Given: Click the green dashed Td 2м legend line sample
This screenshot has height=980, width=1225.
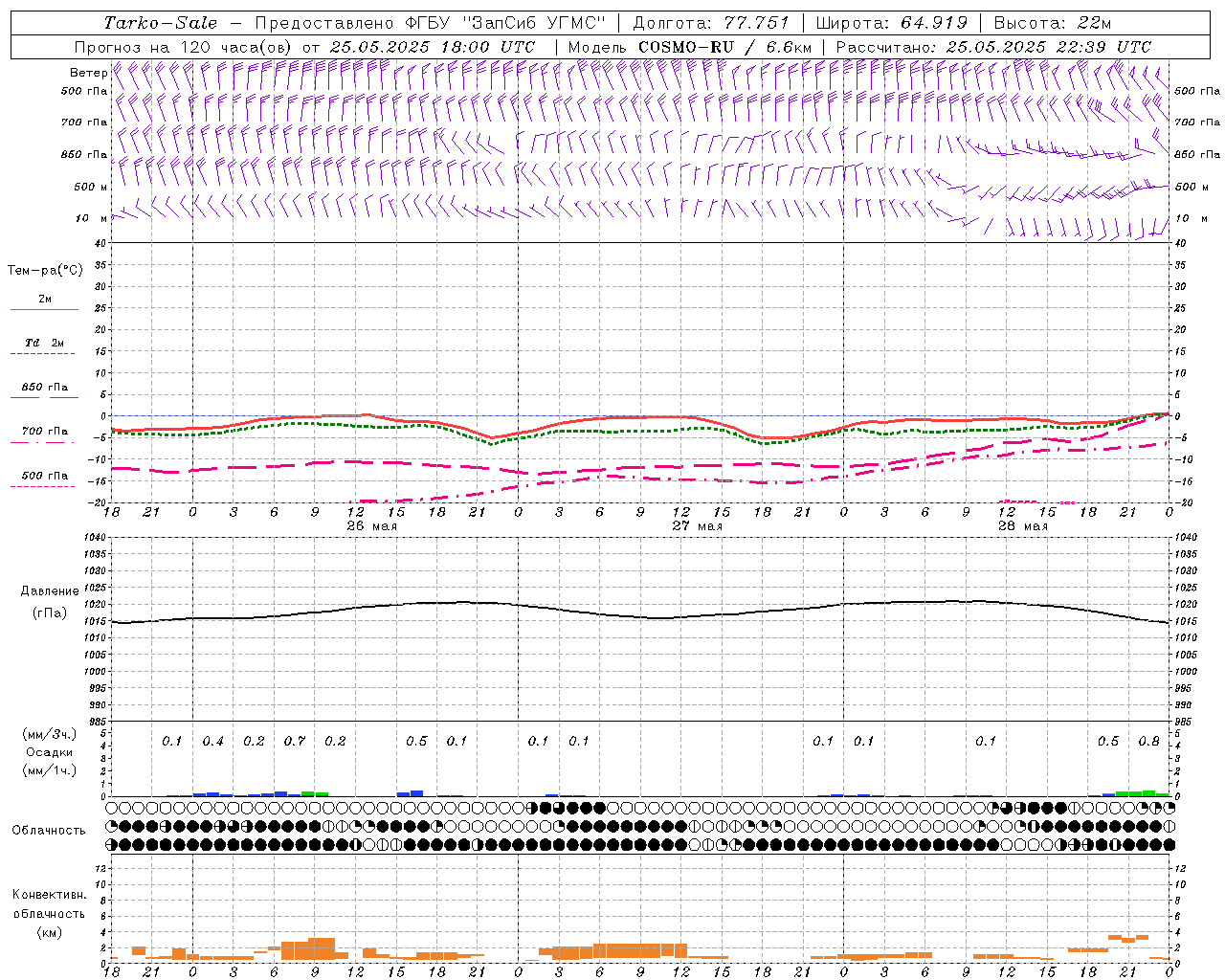Looking at the screenshot, I should coord(42,354).
